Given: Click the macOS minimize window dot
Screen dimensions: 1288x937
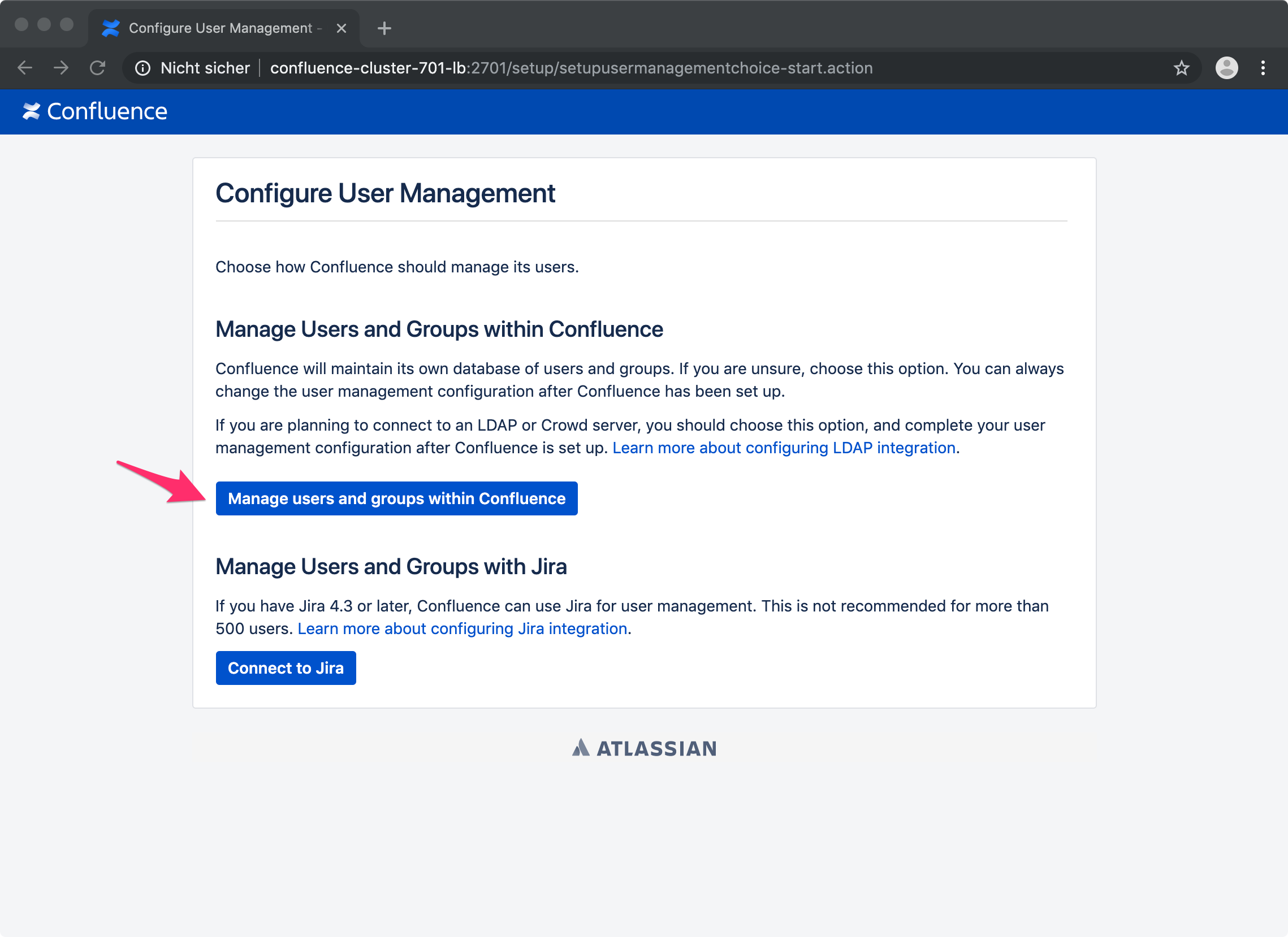Looking at the screenshot, I should point(44,24).
